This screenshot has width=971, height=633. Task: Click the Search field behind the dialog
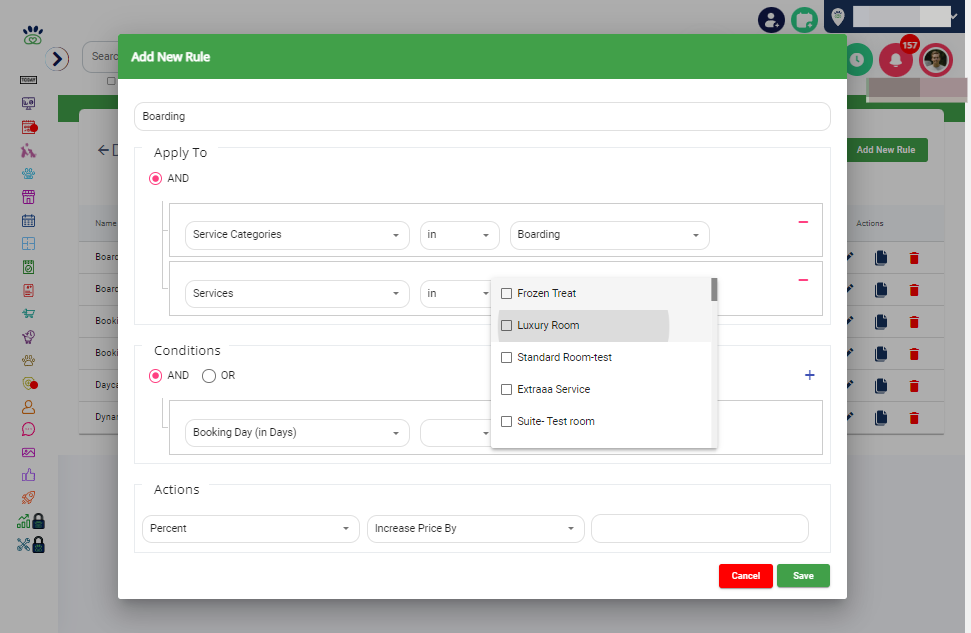pos(102,57)
